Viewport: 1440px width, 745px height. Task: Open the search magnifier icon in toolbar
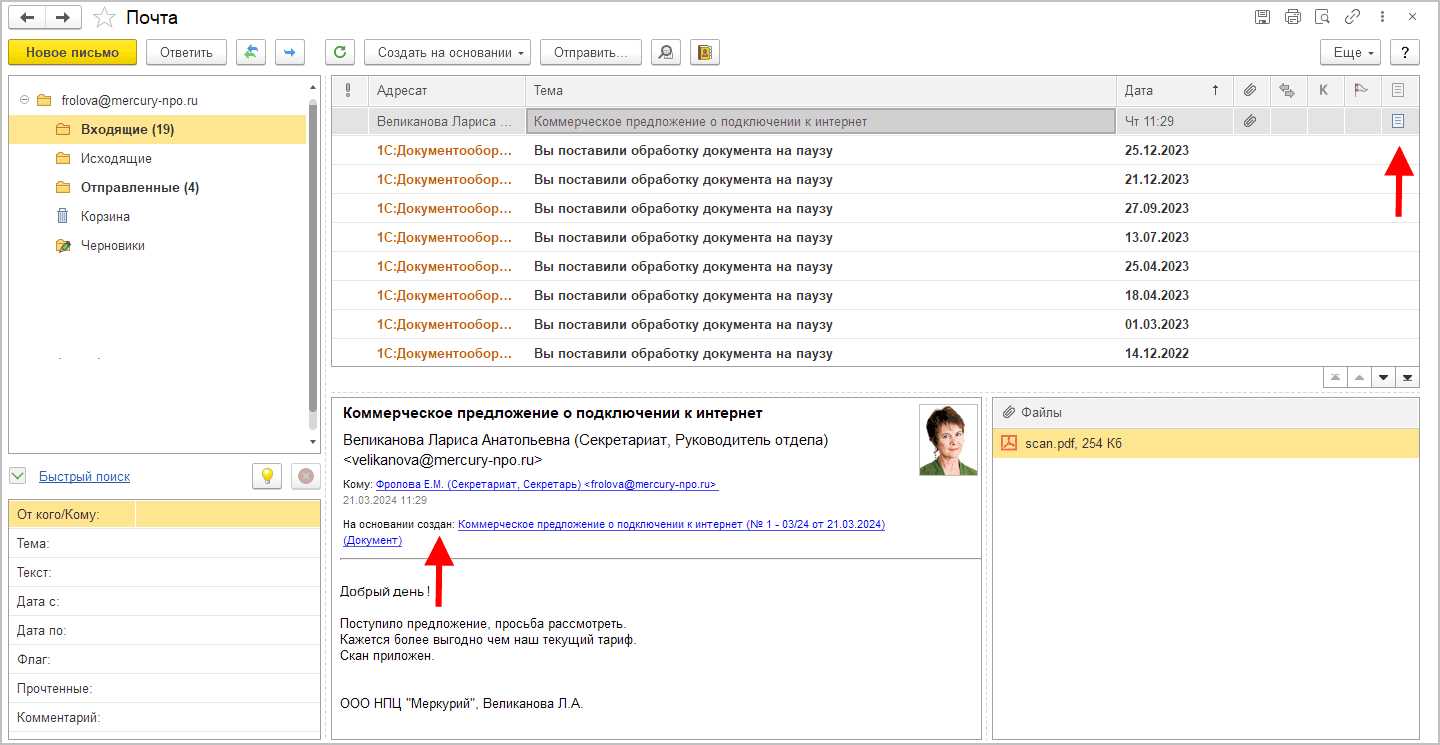665,52
